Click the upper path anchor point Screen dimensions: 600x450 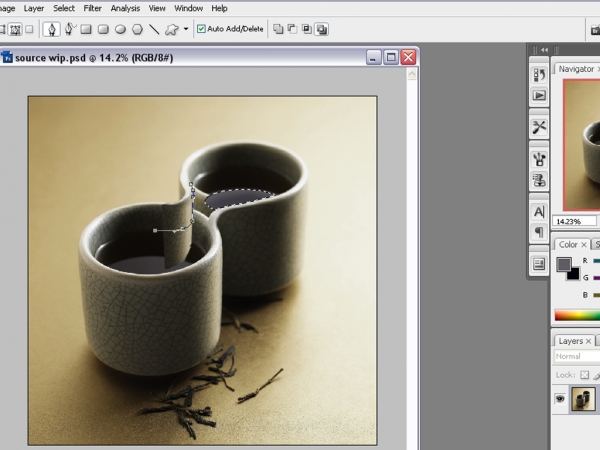tap(191, 184)
